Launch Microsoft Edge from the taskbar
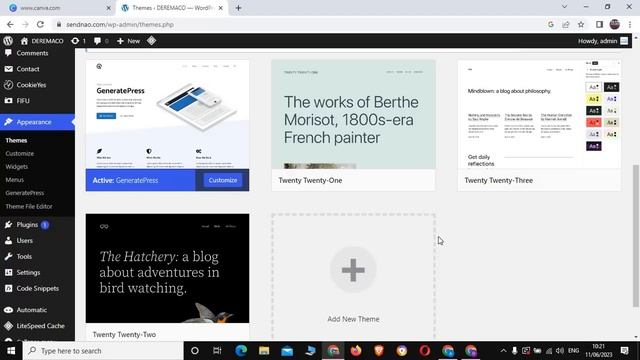The width and height of the screenshot is (640, 360). (x=241, y=351)
